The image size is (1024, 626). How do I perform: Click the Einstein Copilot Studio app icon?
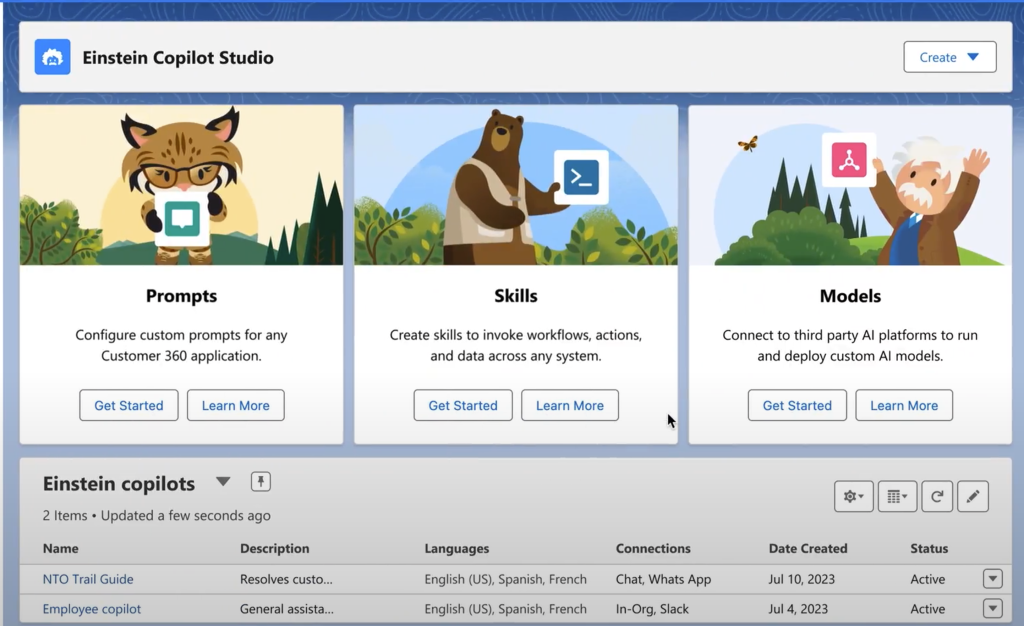click(52, 57)
